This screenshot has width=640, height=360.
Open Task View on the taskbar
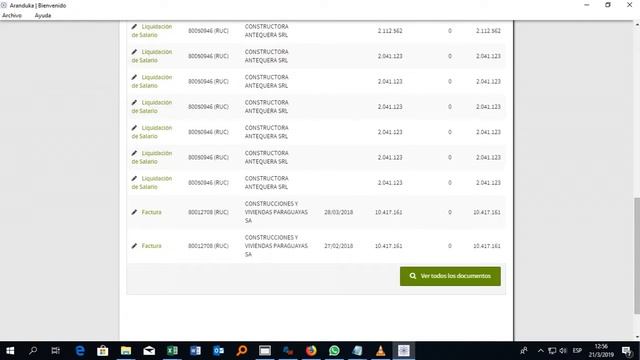[56, 351]
